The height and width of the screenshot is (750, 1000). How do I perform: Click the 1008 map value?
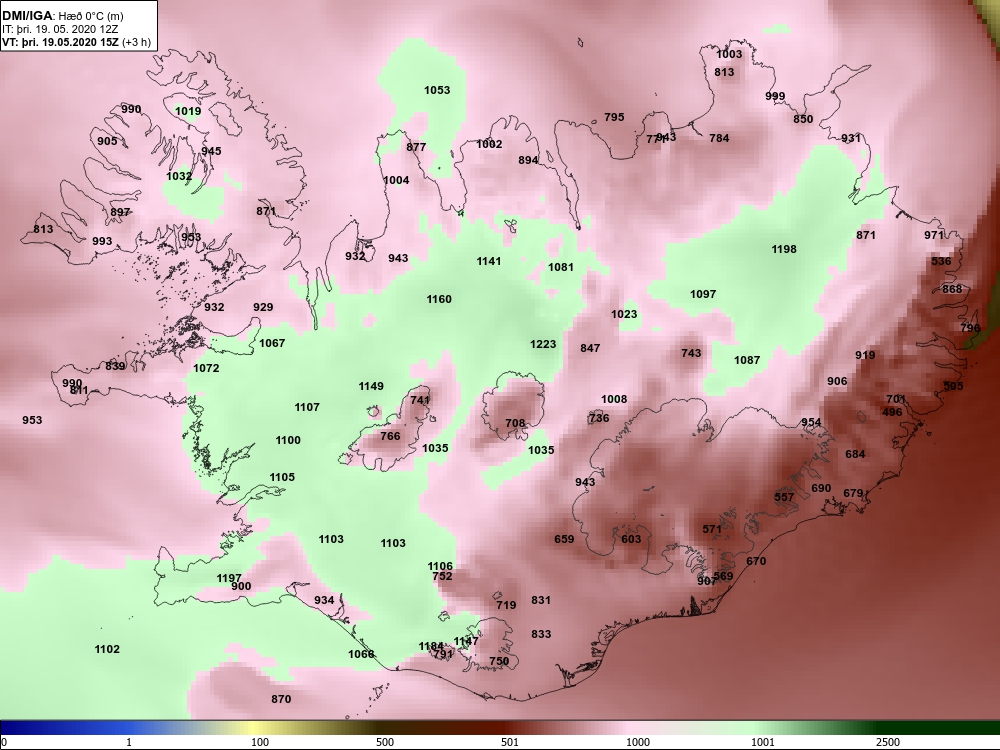(x=614, y=399)
